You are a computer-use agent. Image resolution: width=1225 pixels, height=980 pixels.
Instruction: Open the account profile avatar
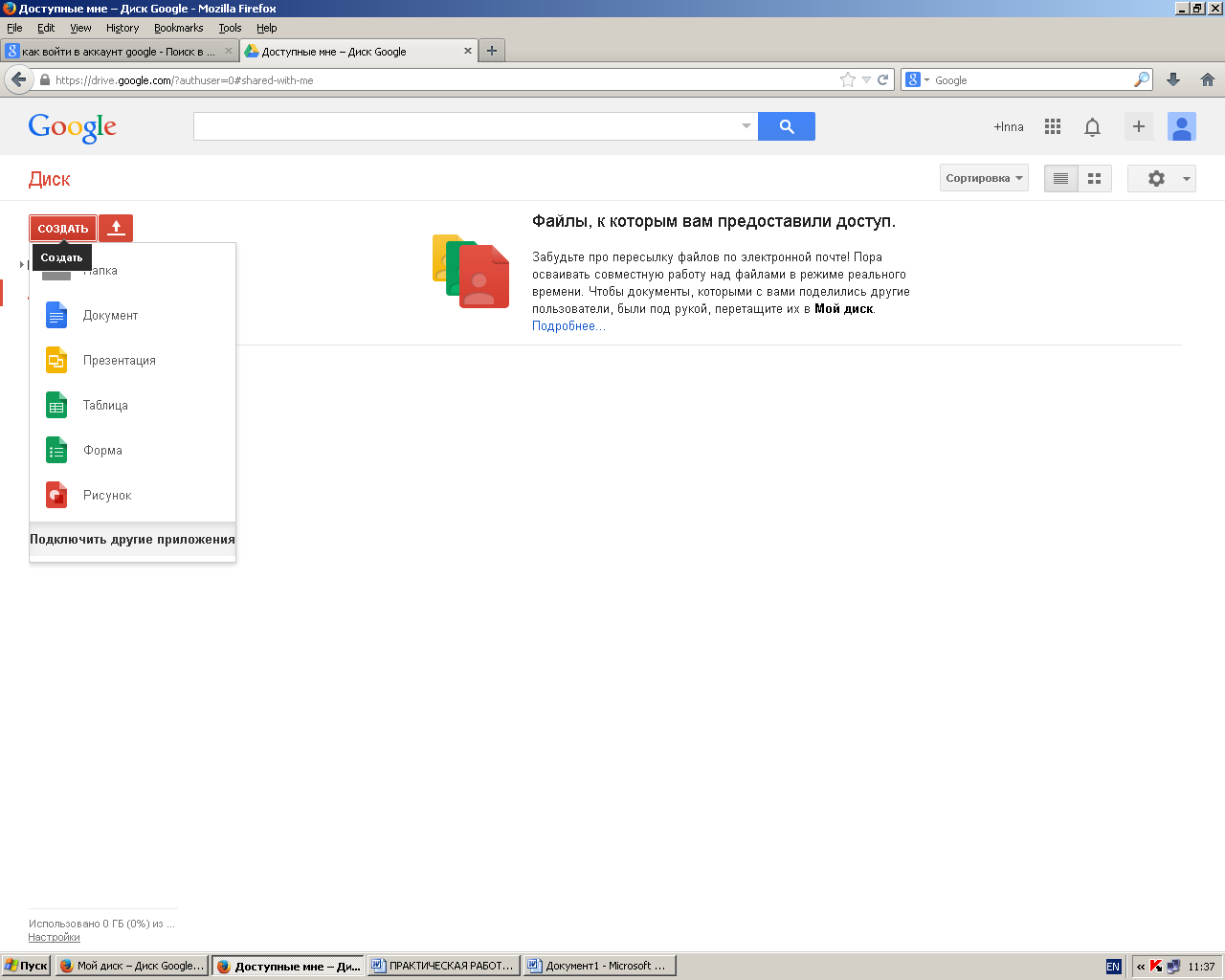click(1182, 126)
